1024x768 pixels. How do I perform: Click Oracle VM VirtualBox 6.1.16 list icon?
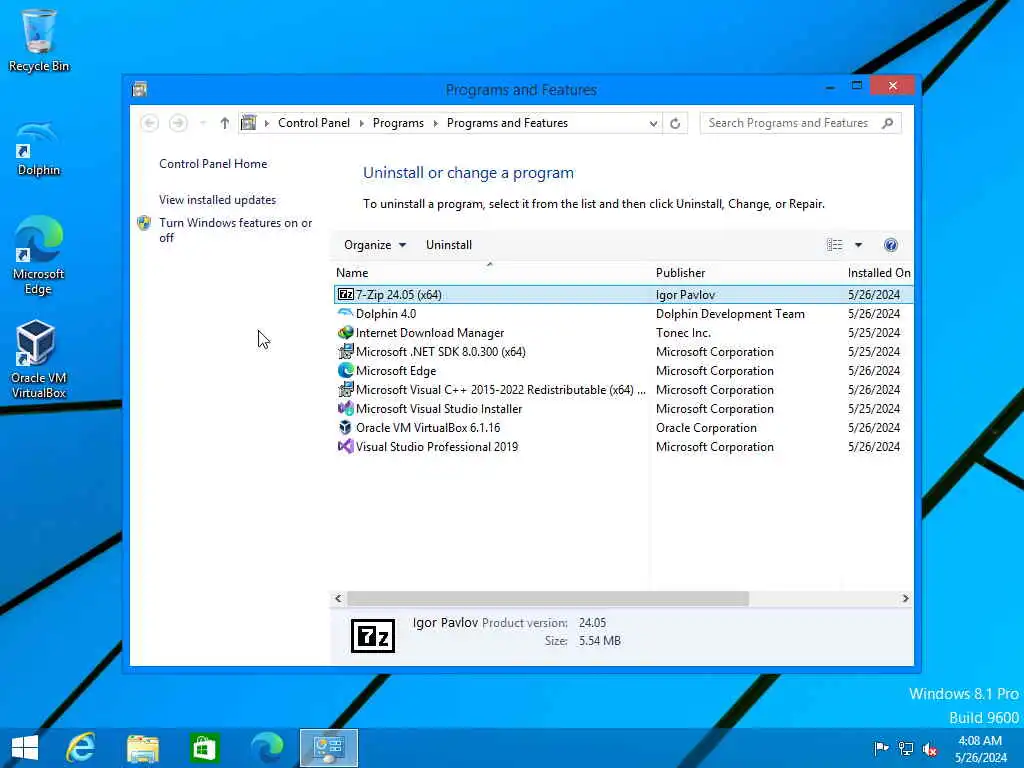pos(345,427)
